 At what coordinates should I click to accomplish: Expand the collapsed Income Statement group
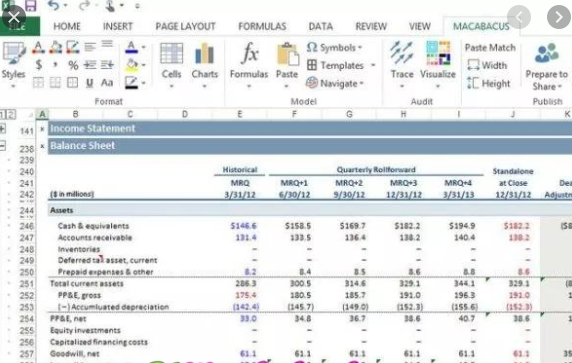click(x=3, y=128)
